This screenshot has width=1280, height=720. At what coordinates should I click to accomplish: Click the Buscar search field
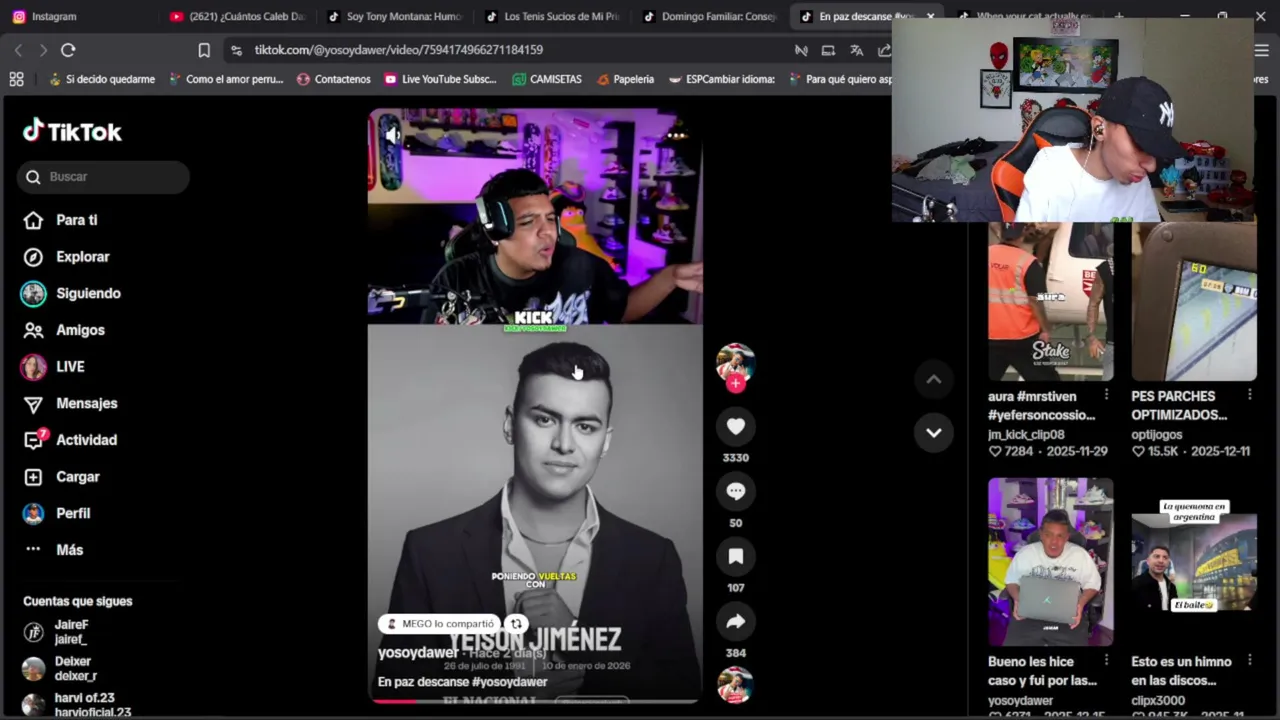pos(103,177)
